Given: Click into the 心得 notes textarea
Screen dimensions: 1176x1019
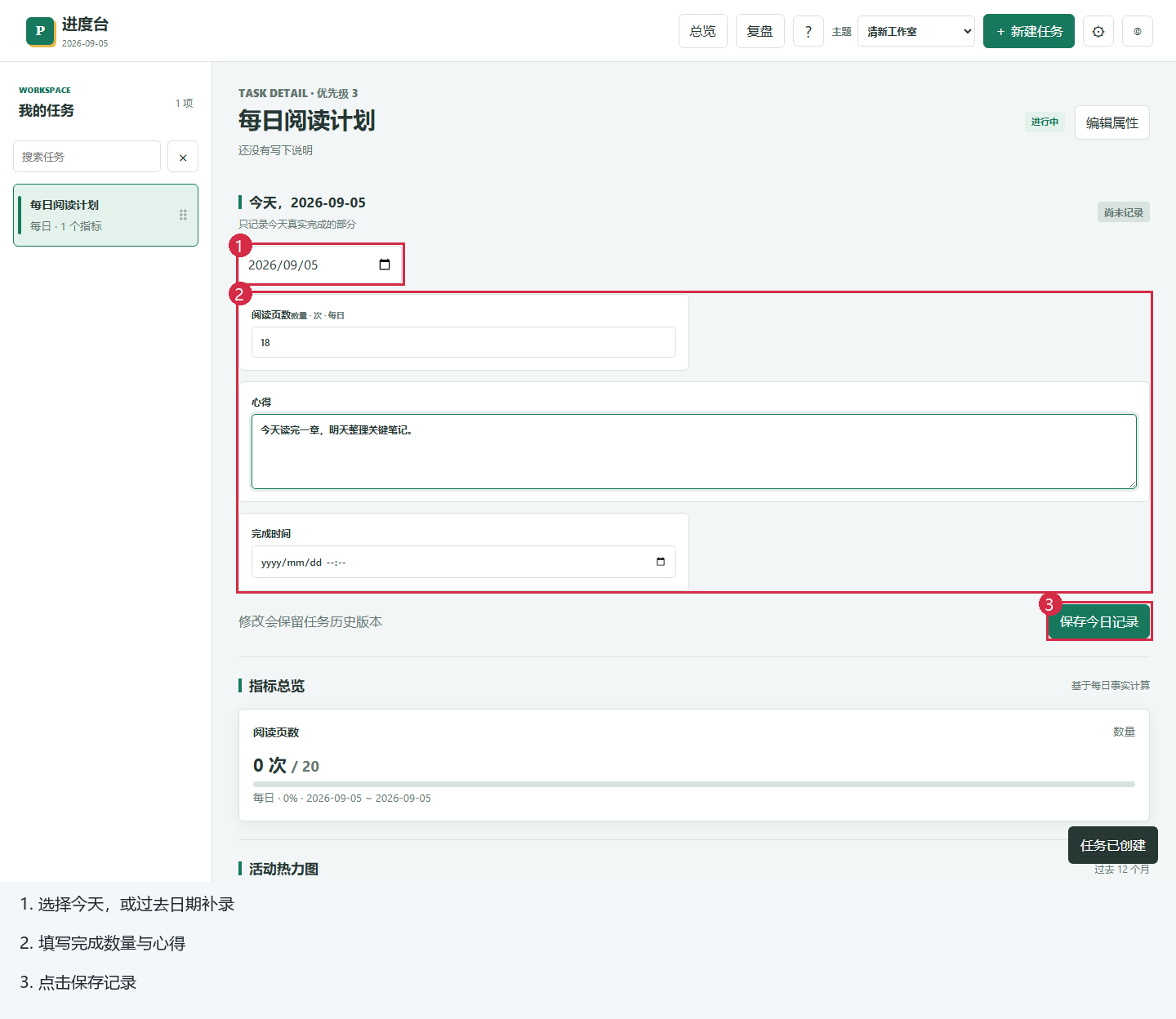Looking at the screenshot, I should (x=694, y=452).
